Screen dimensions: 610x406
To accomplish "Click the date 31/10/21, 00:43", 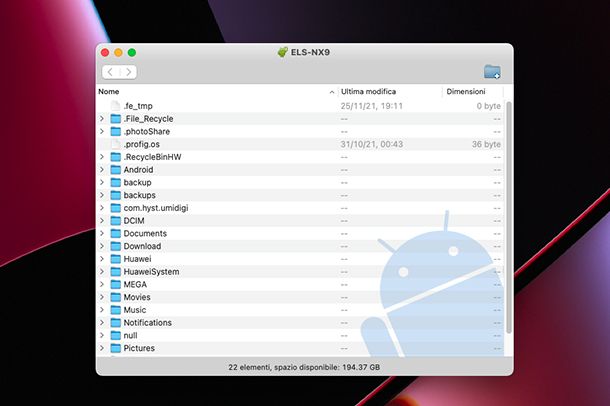I will pos(372,144).
